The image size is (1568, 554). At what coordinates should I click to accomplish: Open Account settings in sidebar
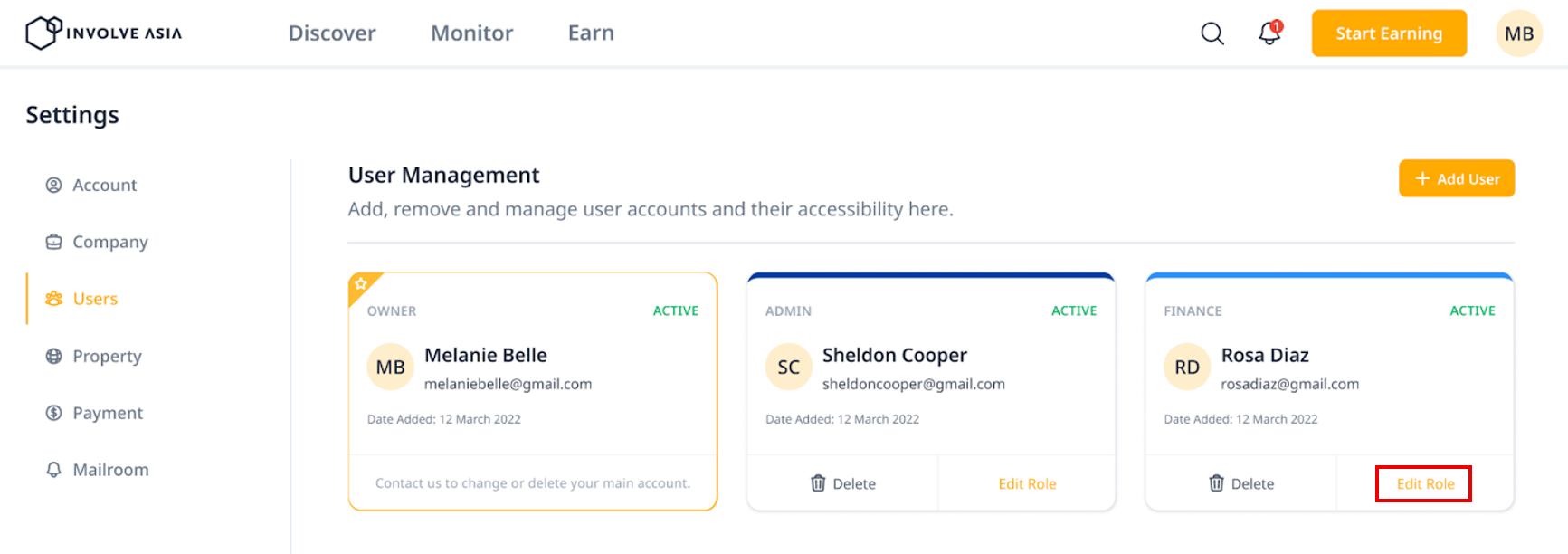click(91, 185)
